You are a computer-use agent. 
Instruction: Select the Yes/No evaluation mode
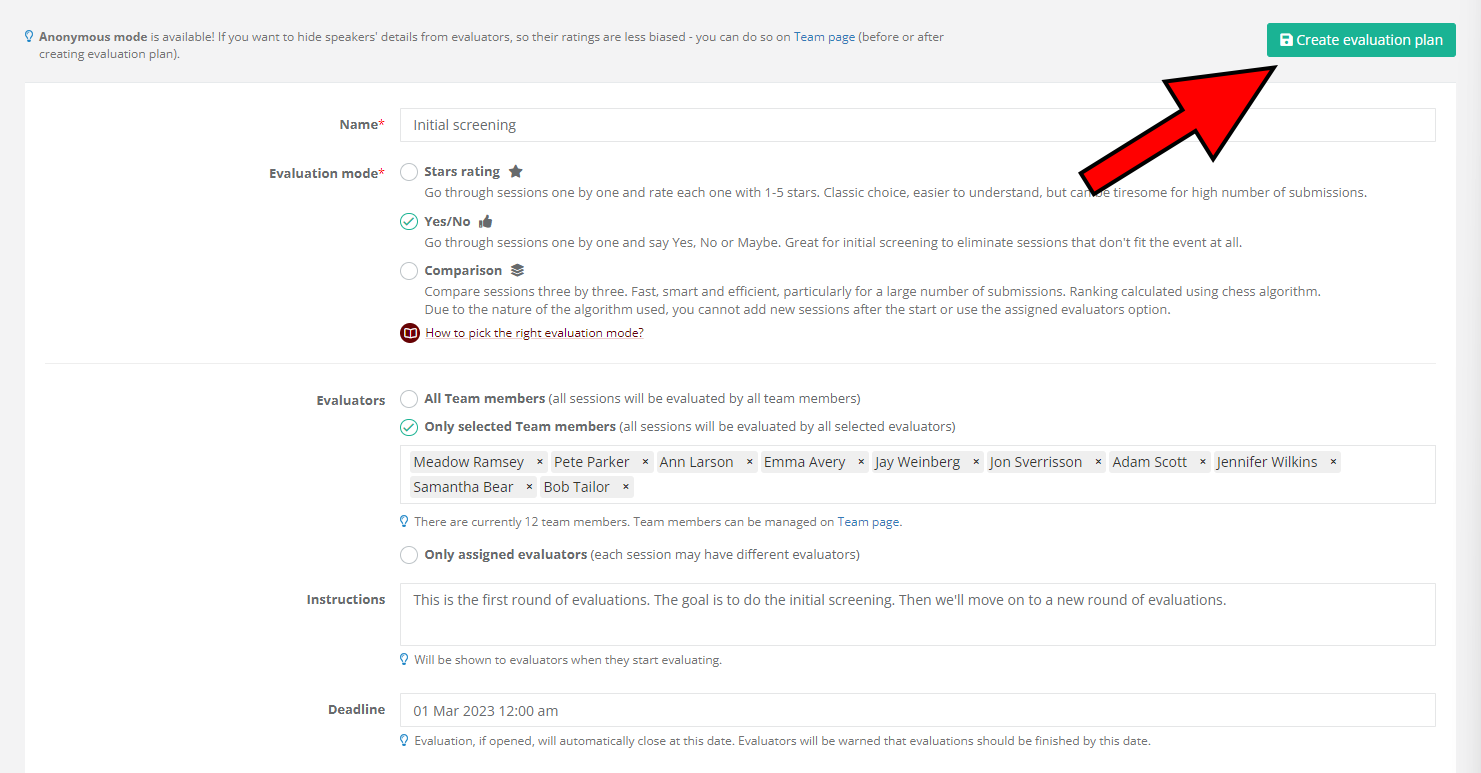pyautogui.click(x=409, y=222)
